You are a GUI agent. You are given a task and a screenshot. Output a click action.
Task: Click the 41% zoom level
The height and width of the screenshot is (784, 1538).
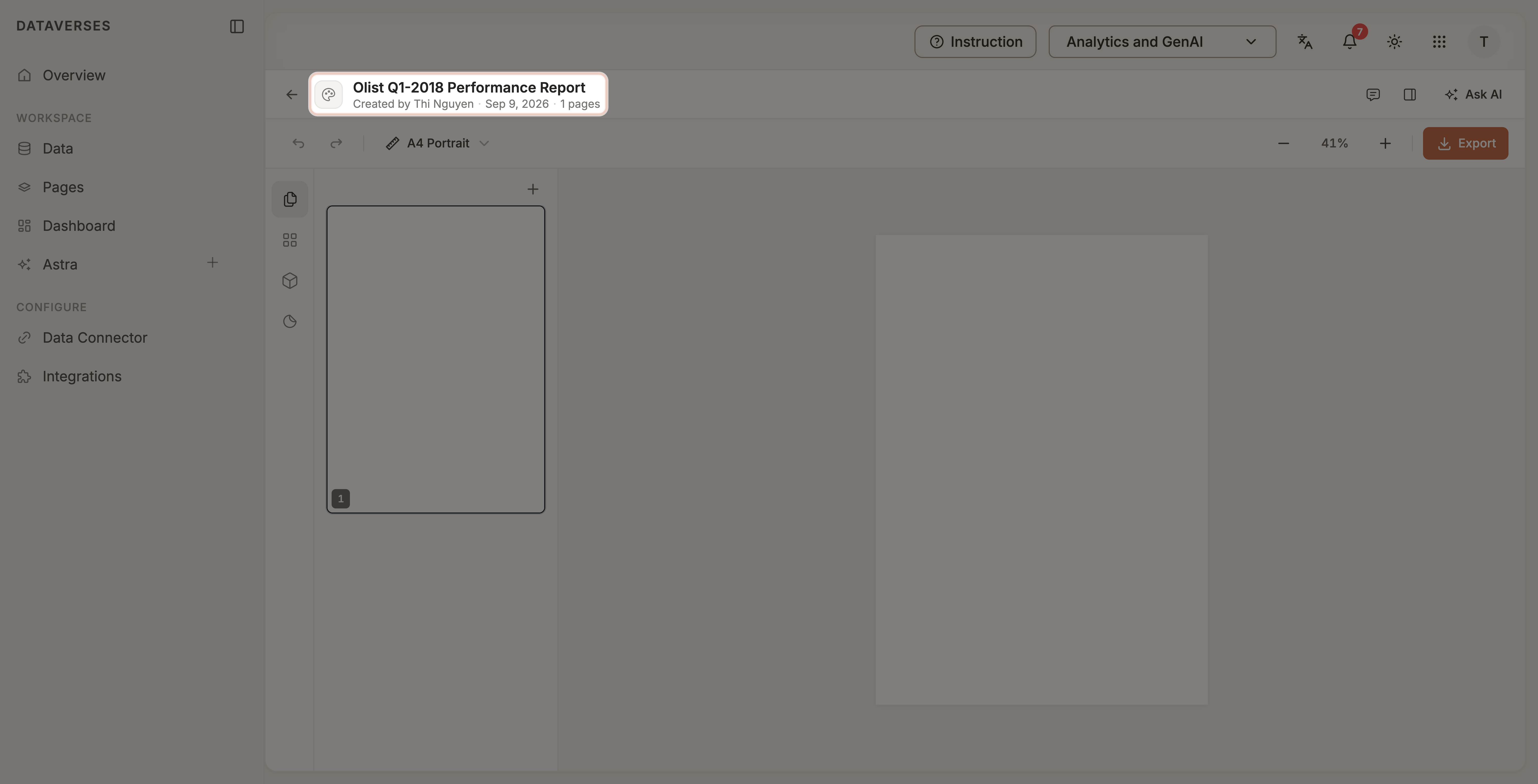[1334, 143]
